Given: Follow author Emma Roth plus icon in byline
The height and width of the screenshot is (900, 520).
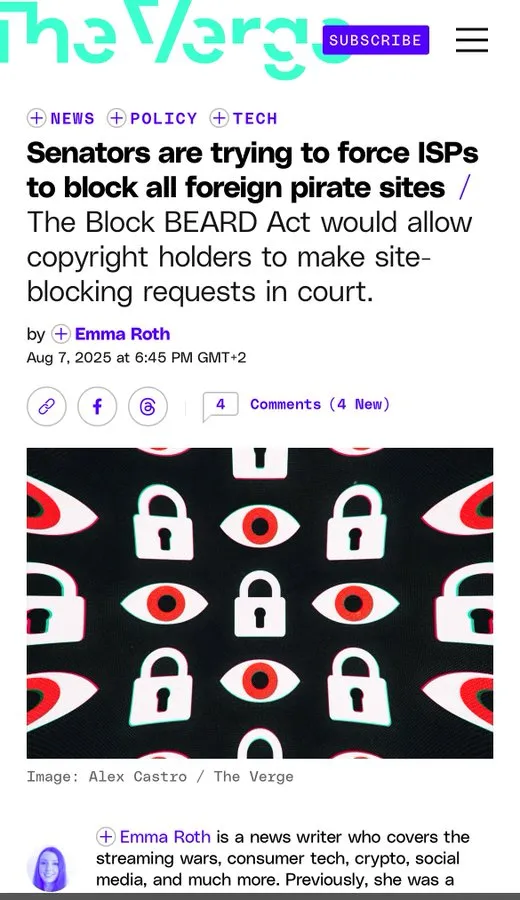Looking at the screenshot, I should [61, 333].
